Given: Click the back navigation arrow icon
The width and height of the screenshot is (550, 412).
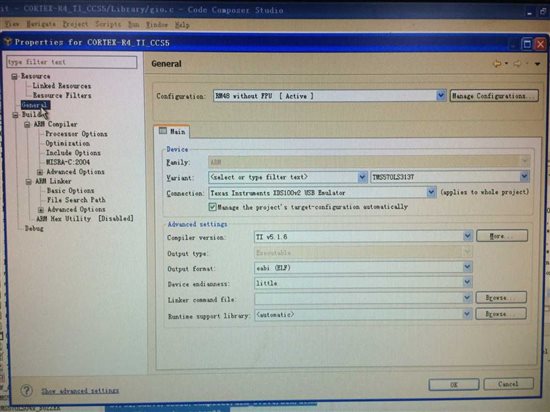Looking at the screenshot, I should (497, 64).
